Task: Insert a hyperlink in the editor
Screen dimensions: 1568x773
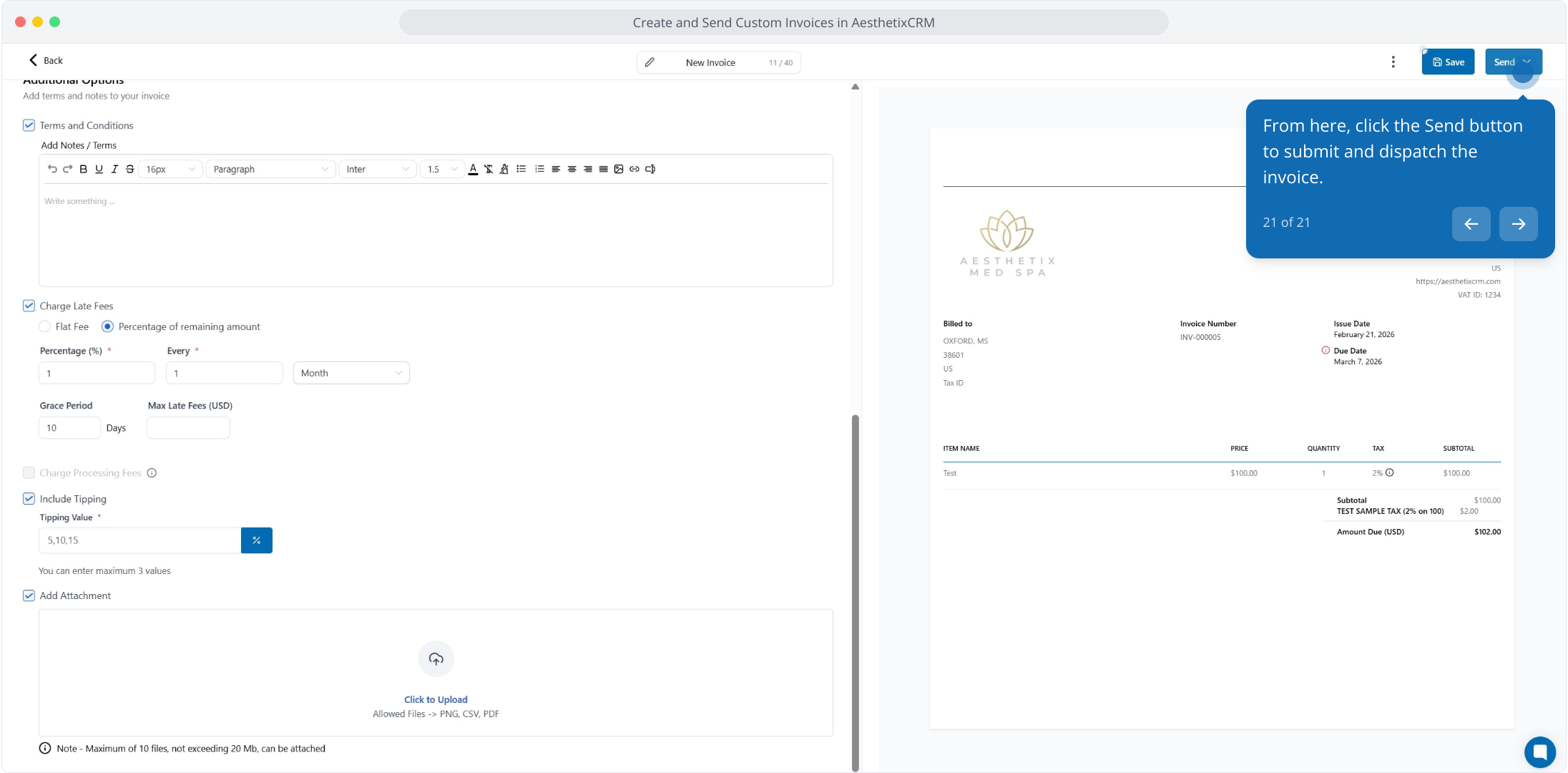Action: 634,169
